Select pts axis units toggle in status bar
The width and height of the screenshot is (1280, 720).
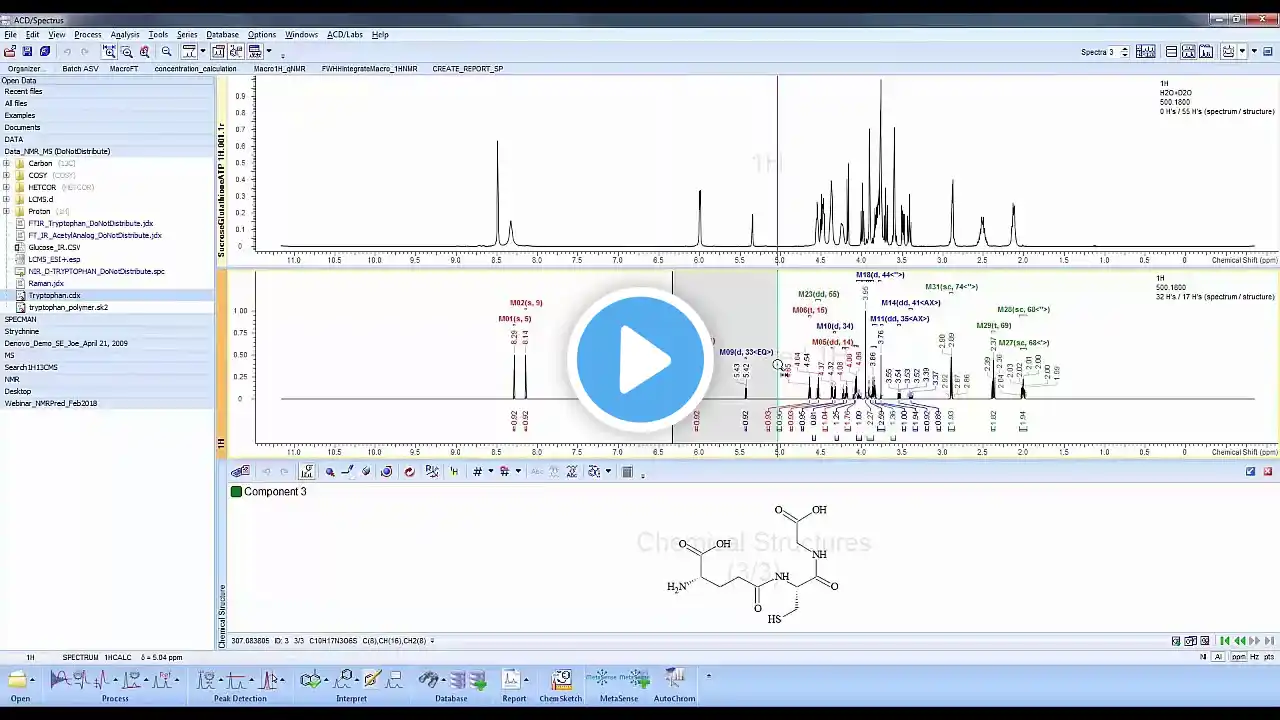pyautogui.click(x=1269, y=657)
